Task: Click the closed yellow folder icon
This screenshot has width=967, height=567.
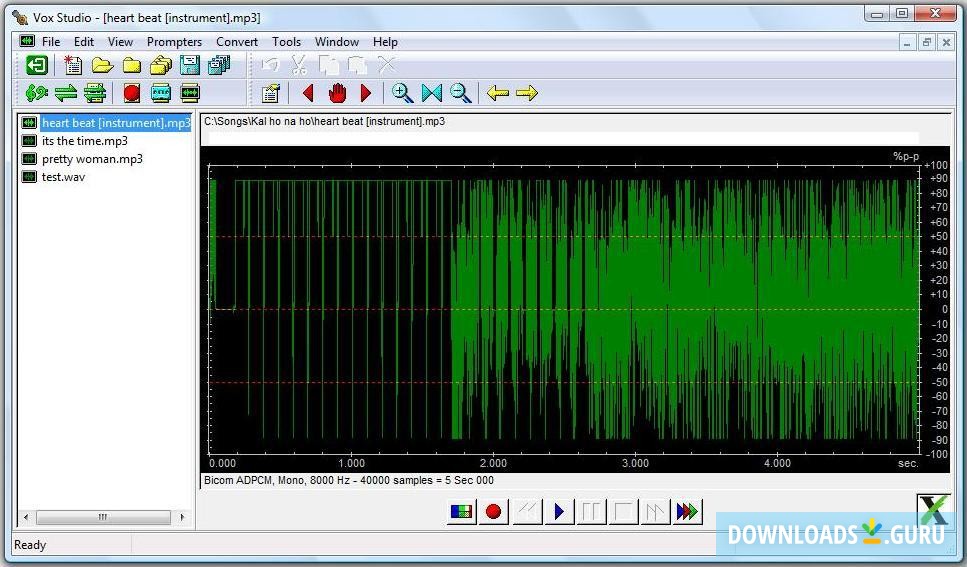Action: 131,65
